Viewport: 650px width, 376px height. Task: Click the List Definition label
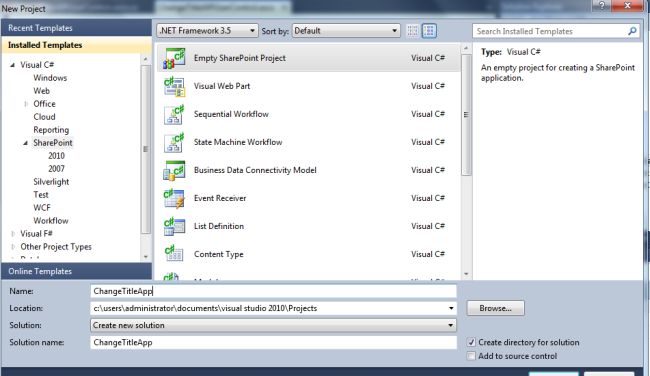(218, 226)
